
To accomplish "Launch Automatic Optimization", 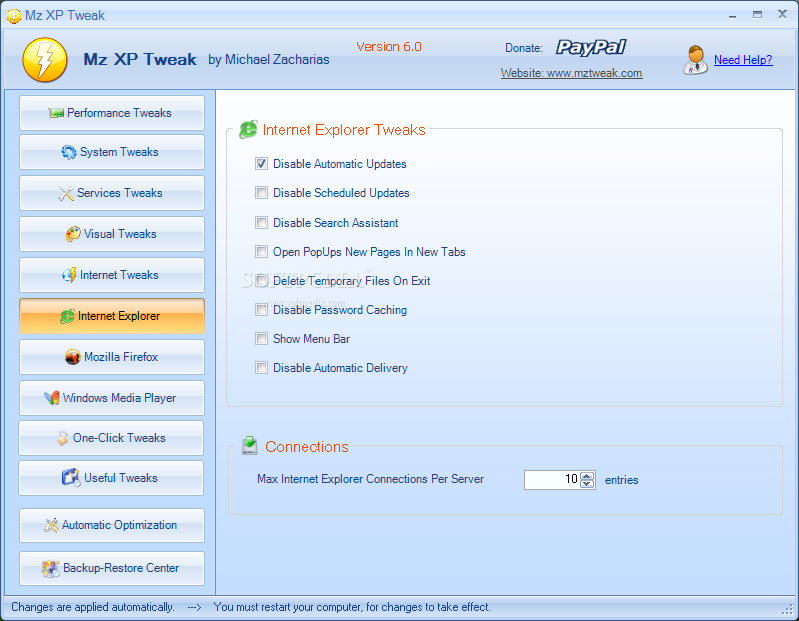I will tap(112, 525).
